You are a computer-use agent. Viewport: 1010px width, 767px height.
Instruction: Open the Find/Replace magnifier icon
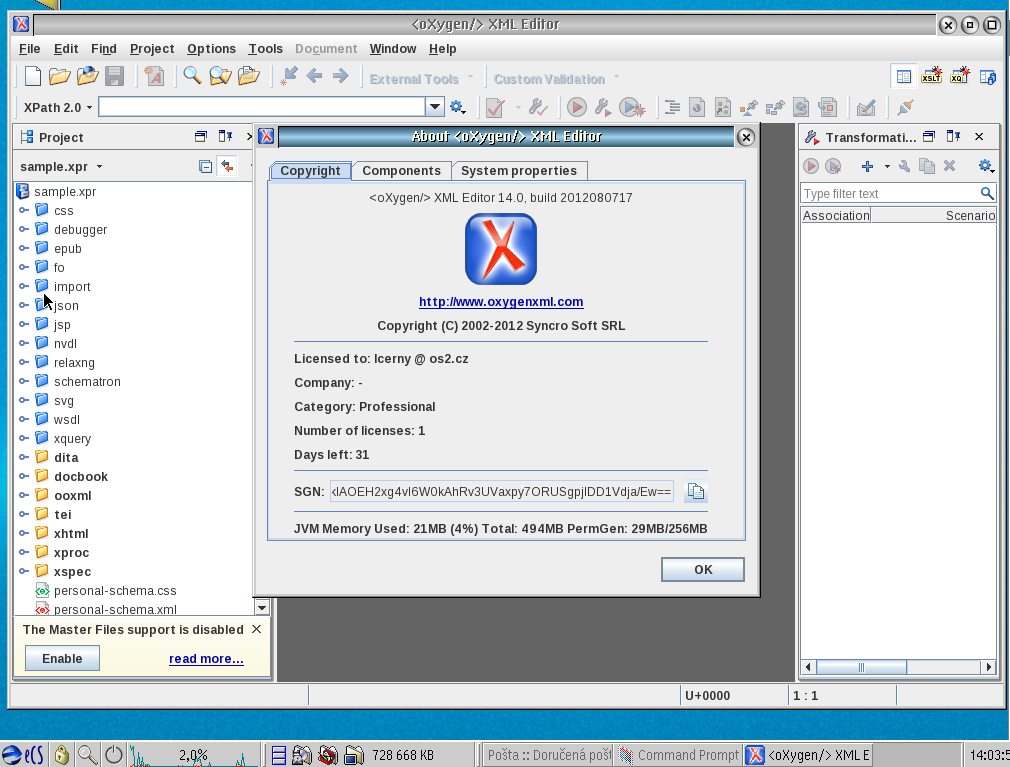[x=191, y=76]
